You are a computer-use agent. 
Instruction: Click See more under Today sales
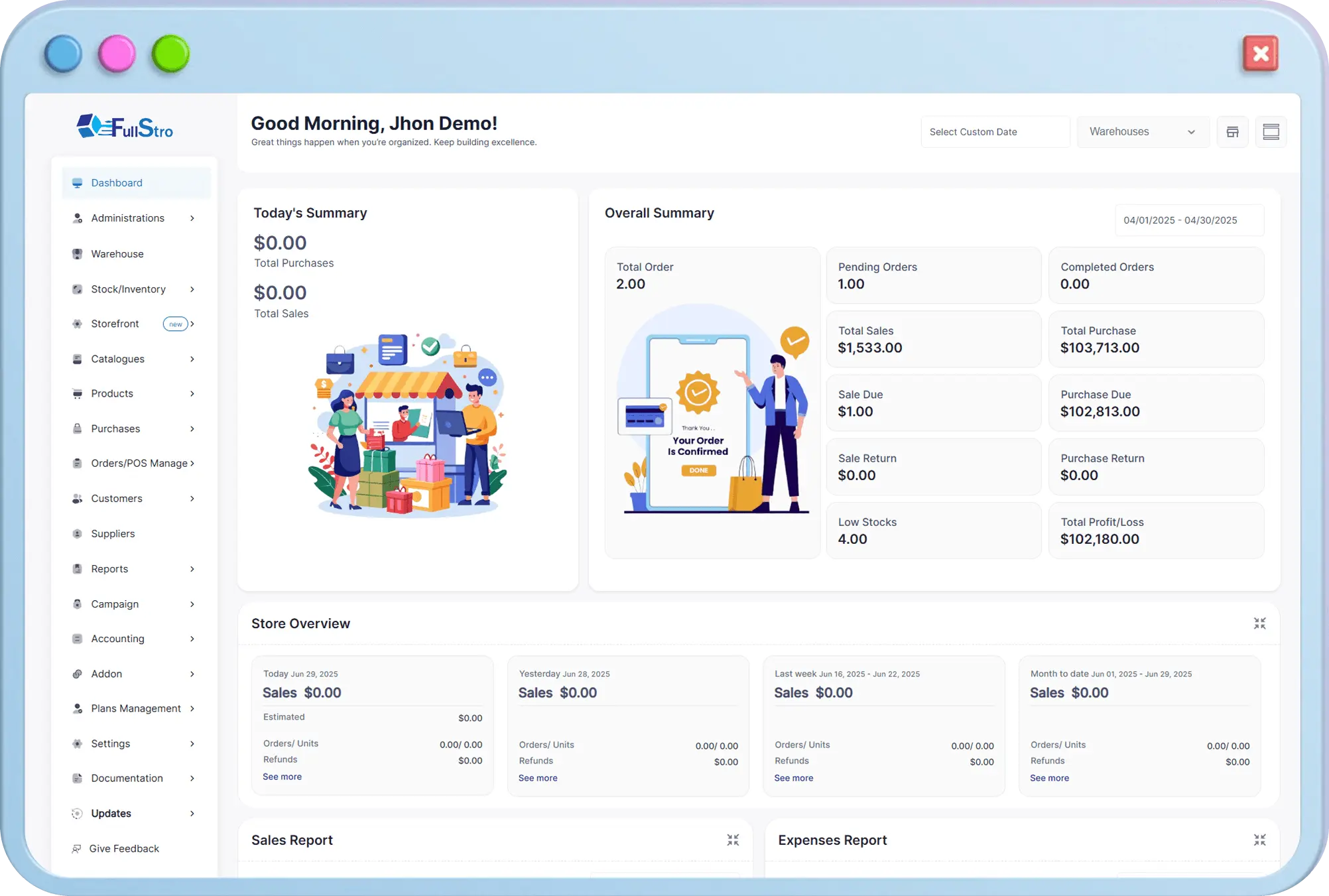pos(282,777)
